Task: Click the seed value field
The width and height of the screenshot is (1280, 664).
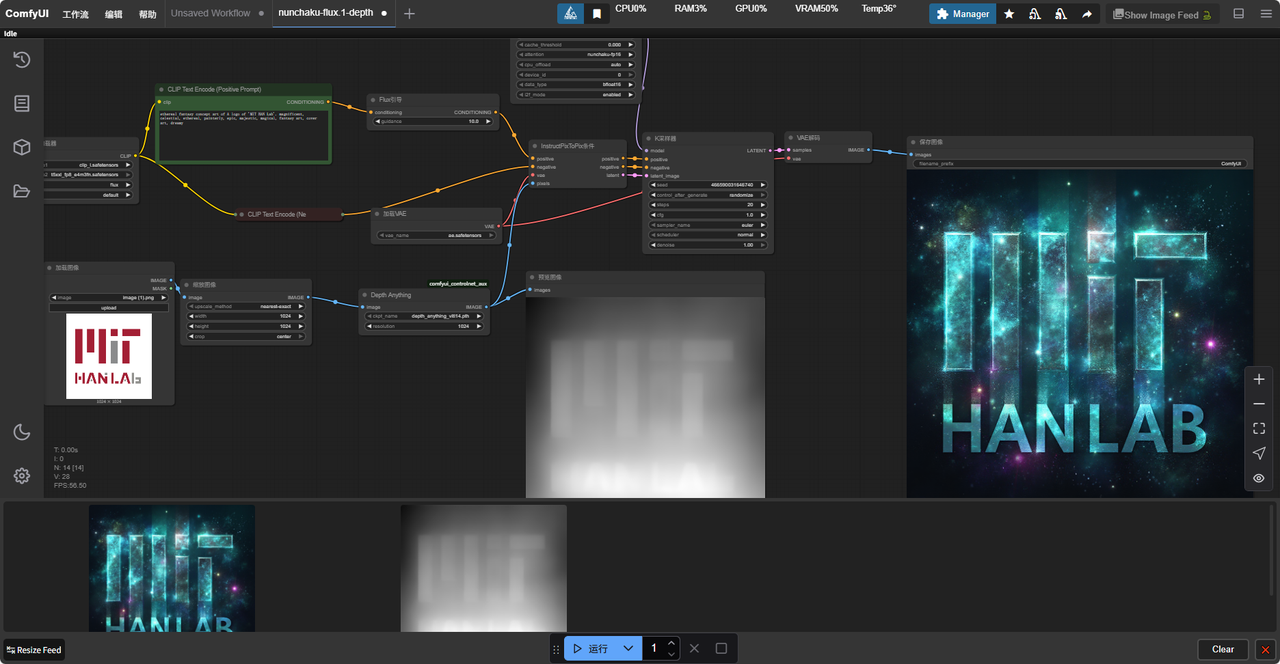Action: [707, 185]
